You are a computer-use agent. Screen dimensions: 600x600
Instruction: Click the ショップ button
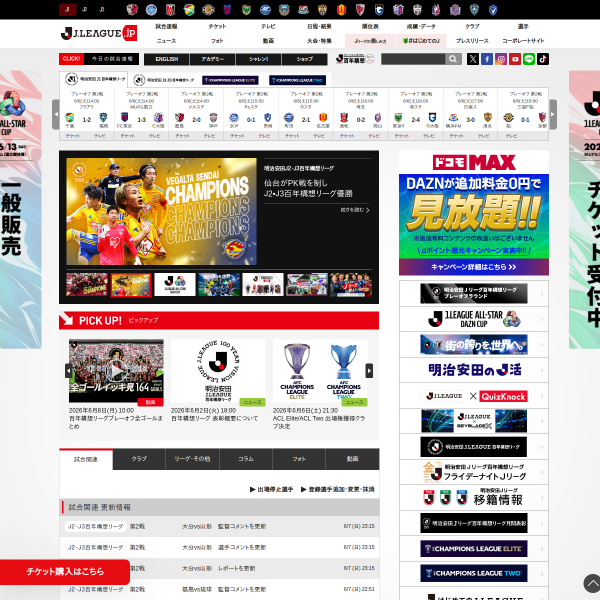pyautogui.click(x=305, y=59)
